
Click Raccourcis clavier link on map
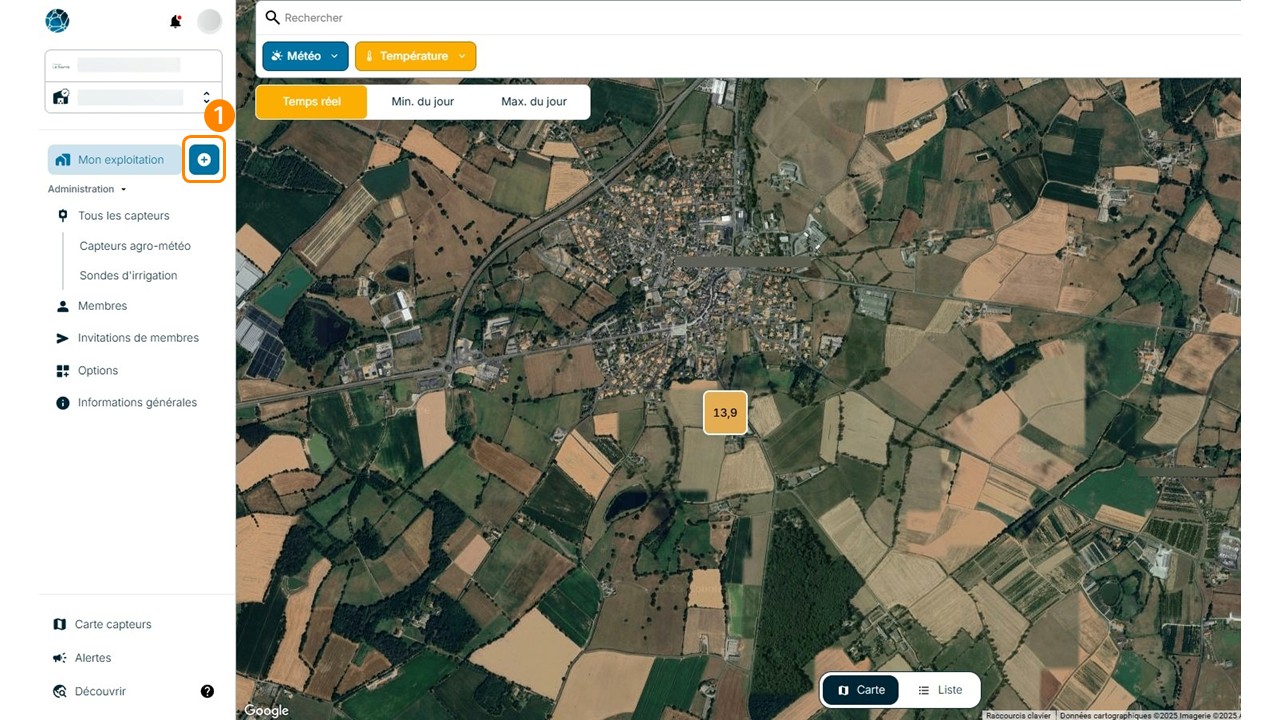point(1018,715)
